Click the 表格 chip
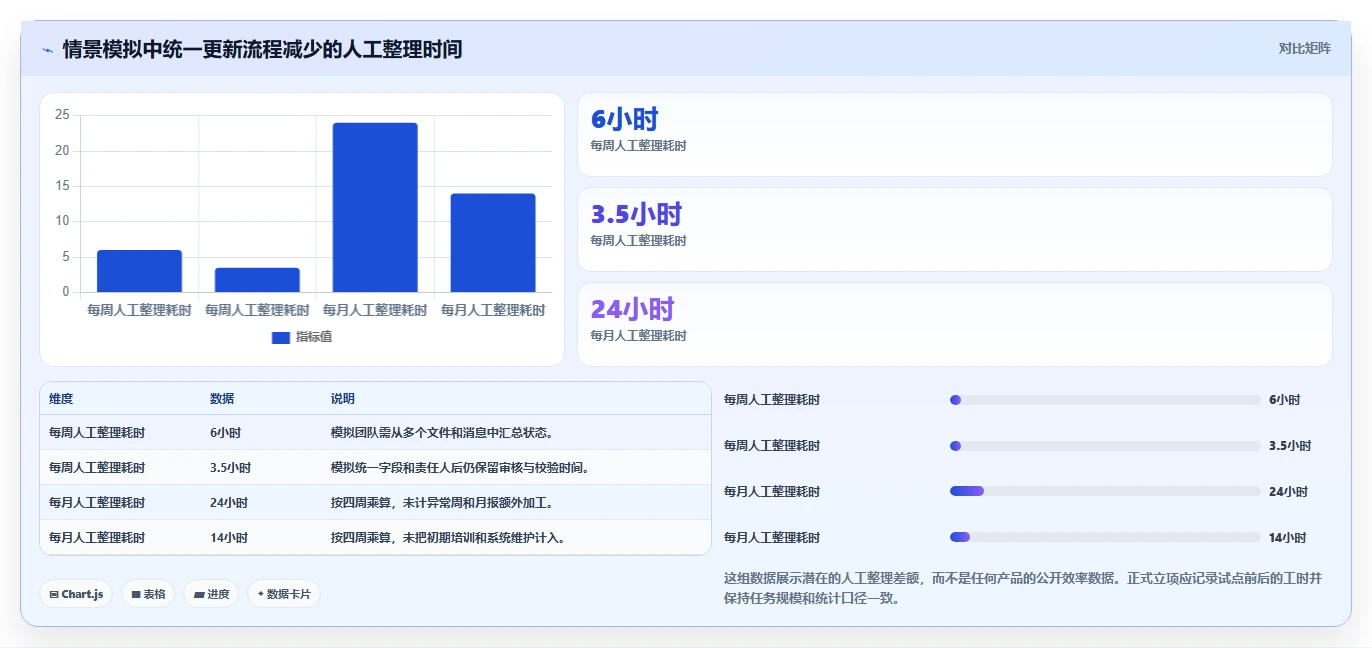This screenshot has height=648, width=1372. [x=148, y=594]
